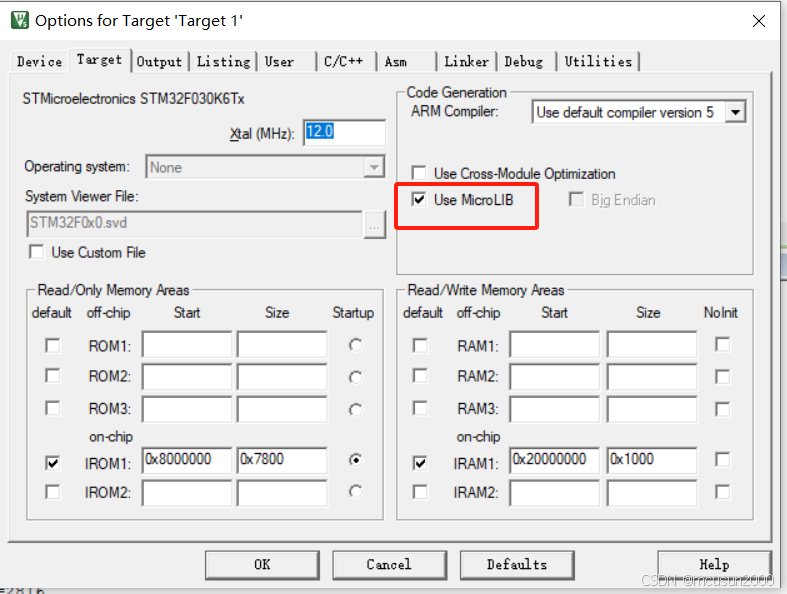Screen dimensions: 787x594
Task: Check the ROM2 default checkbox
Action: point(53,376)
